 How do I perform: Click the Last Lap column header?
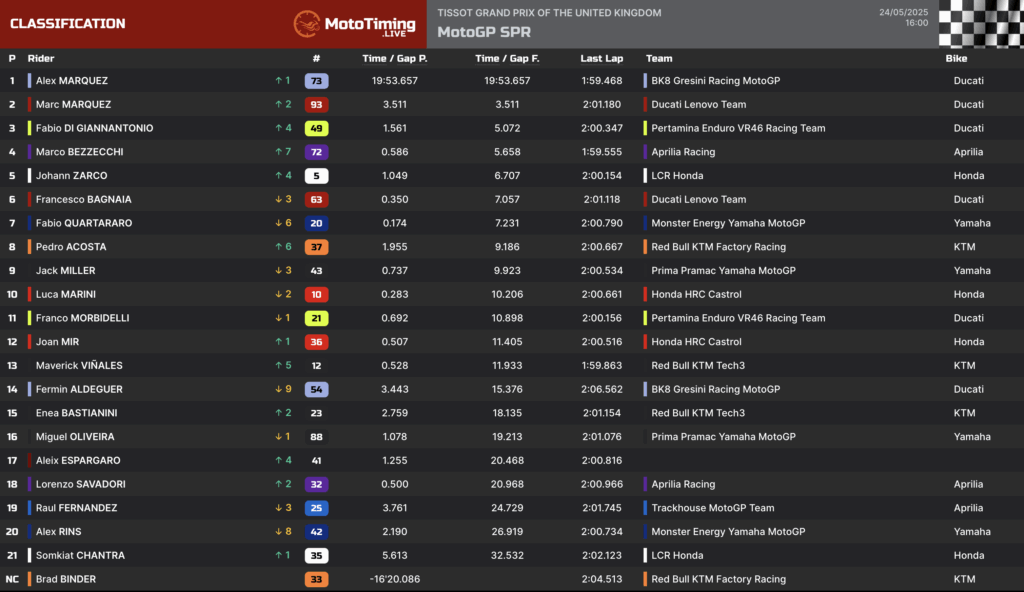coord(601,58)
